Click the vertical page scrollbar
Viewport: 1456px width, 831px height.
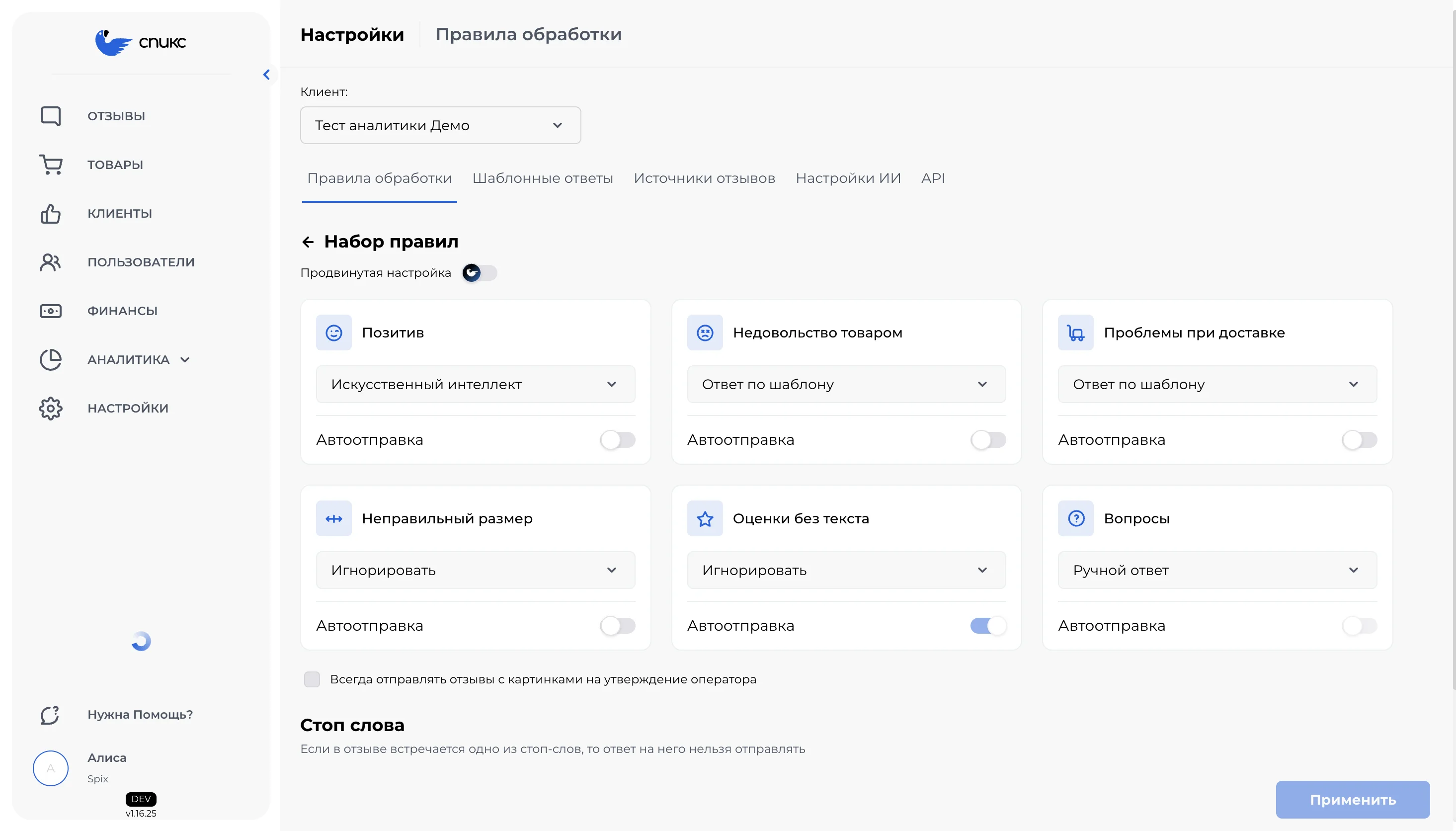coord(1454,349)
